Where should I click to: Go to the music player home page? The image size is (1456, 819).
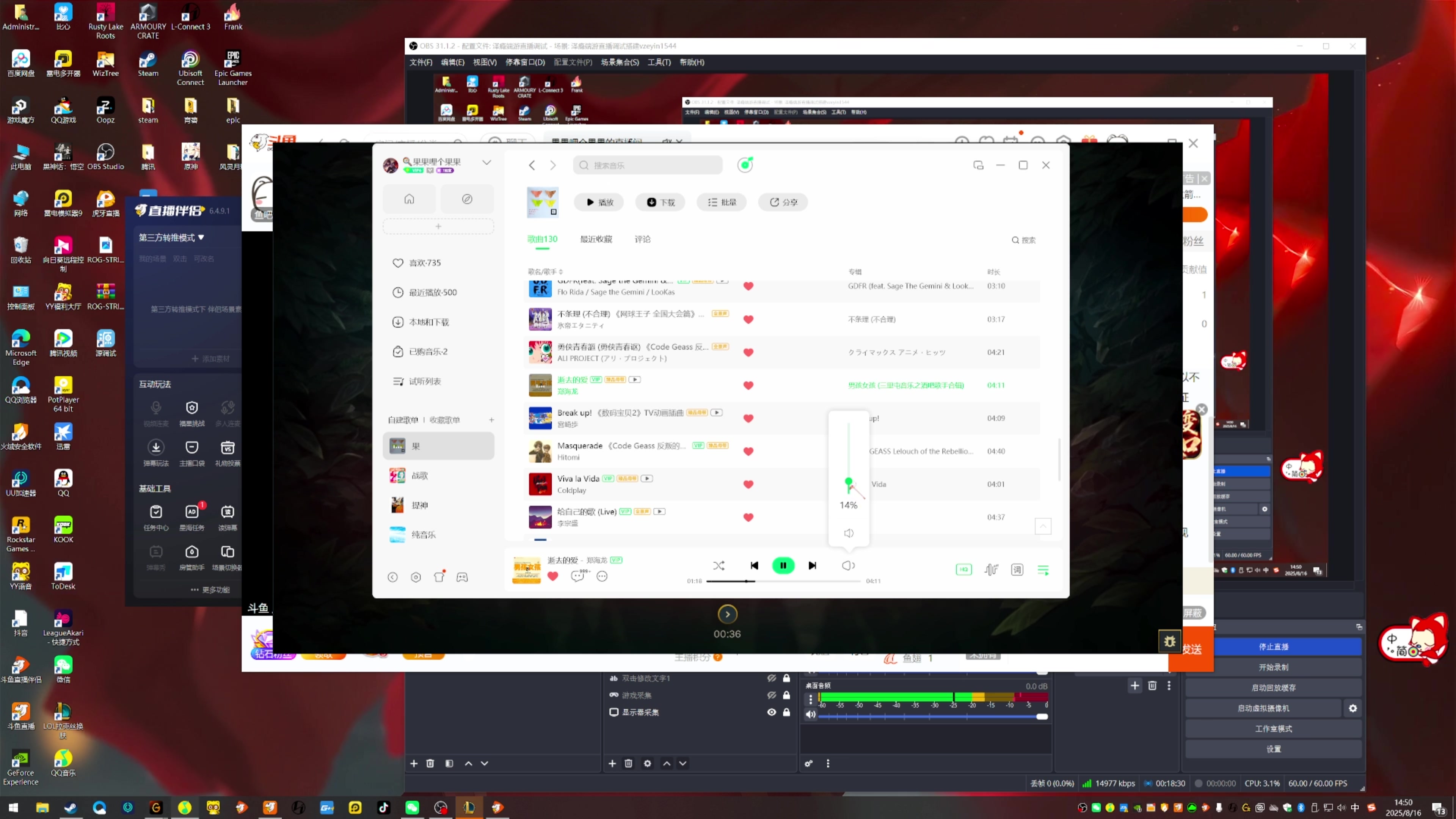tap(409, 199)
